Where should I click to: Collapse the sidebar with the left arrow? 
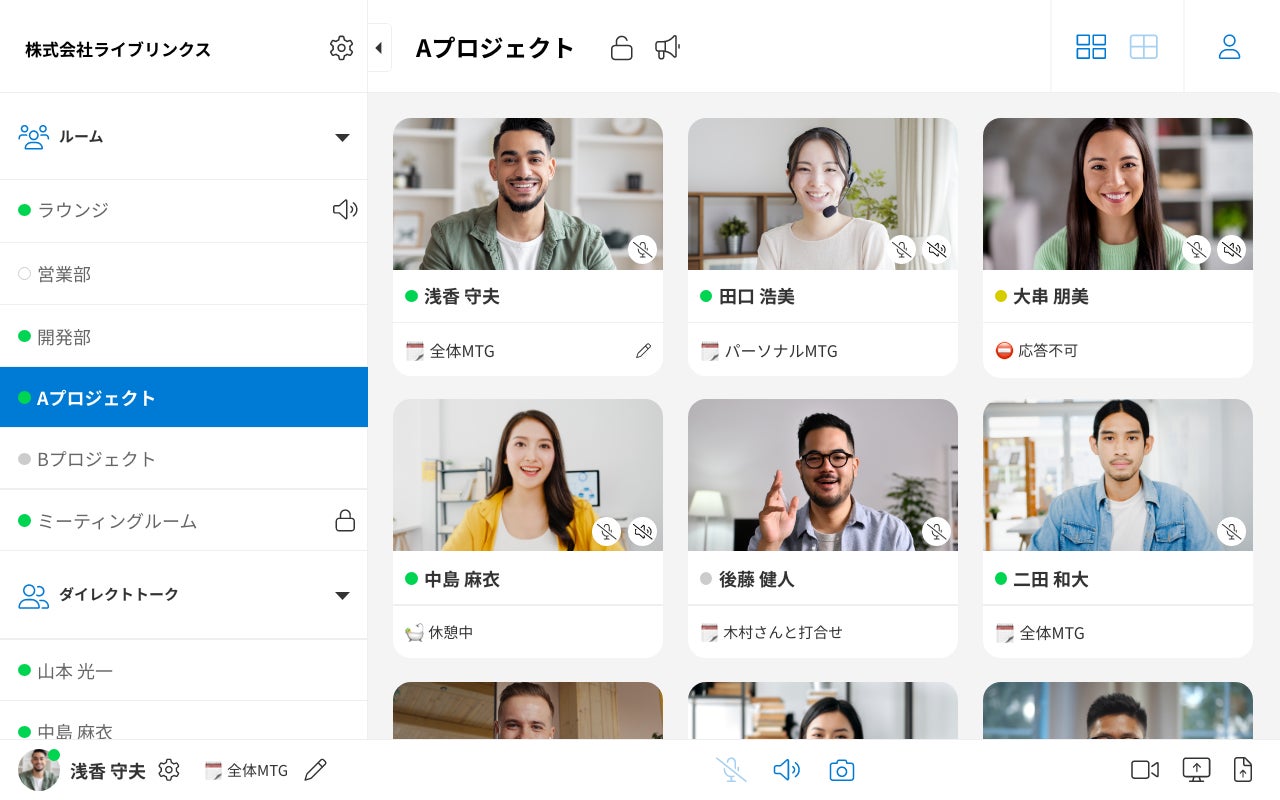(x=379, y=48)
